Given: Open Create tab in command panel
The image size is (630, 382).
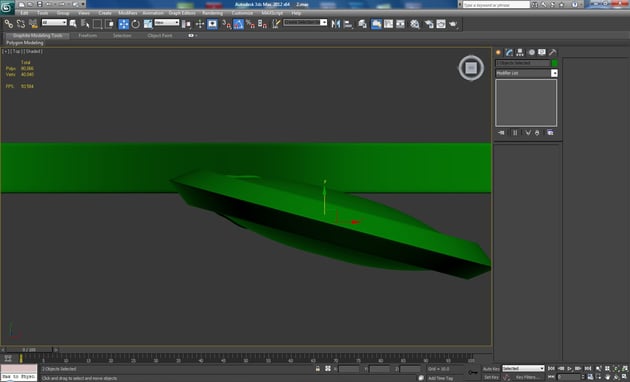Looking at the screenshot, I should (x=499, y=52).
